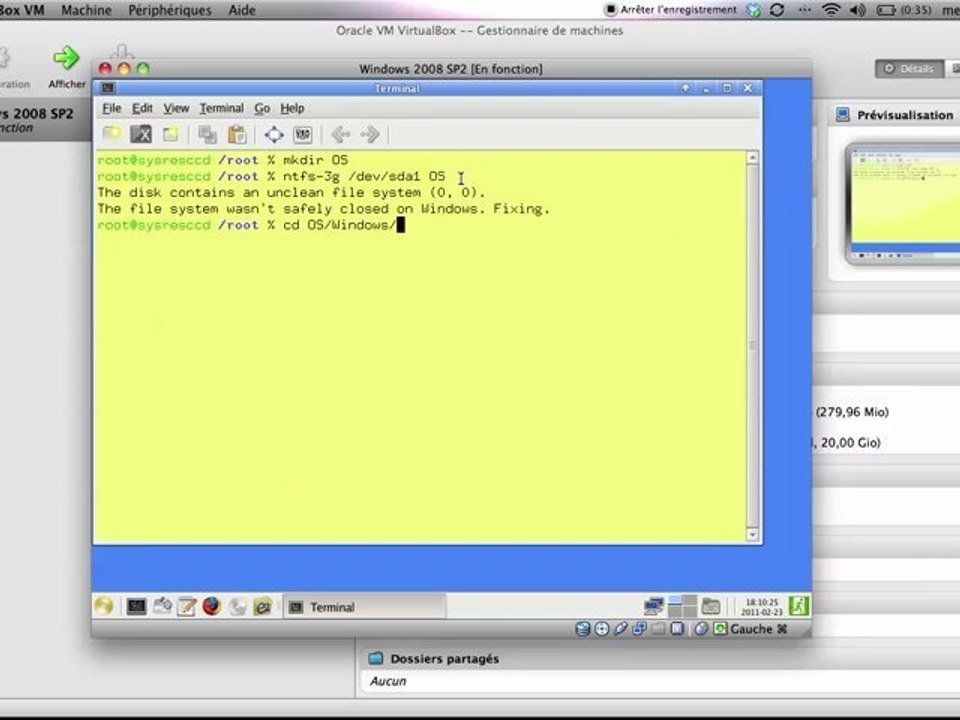Click the 'e' web launcher panel icon
The image size is (960, 720).
click(x=263, y=606)
